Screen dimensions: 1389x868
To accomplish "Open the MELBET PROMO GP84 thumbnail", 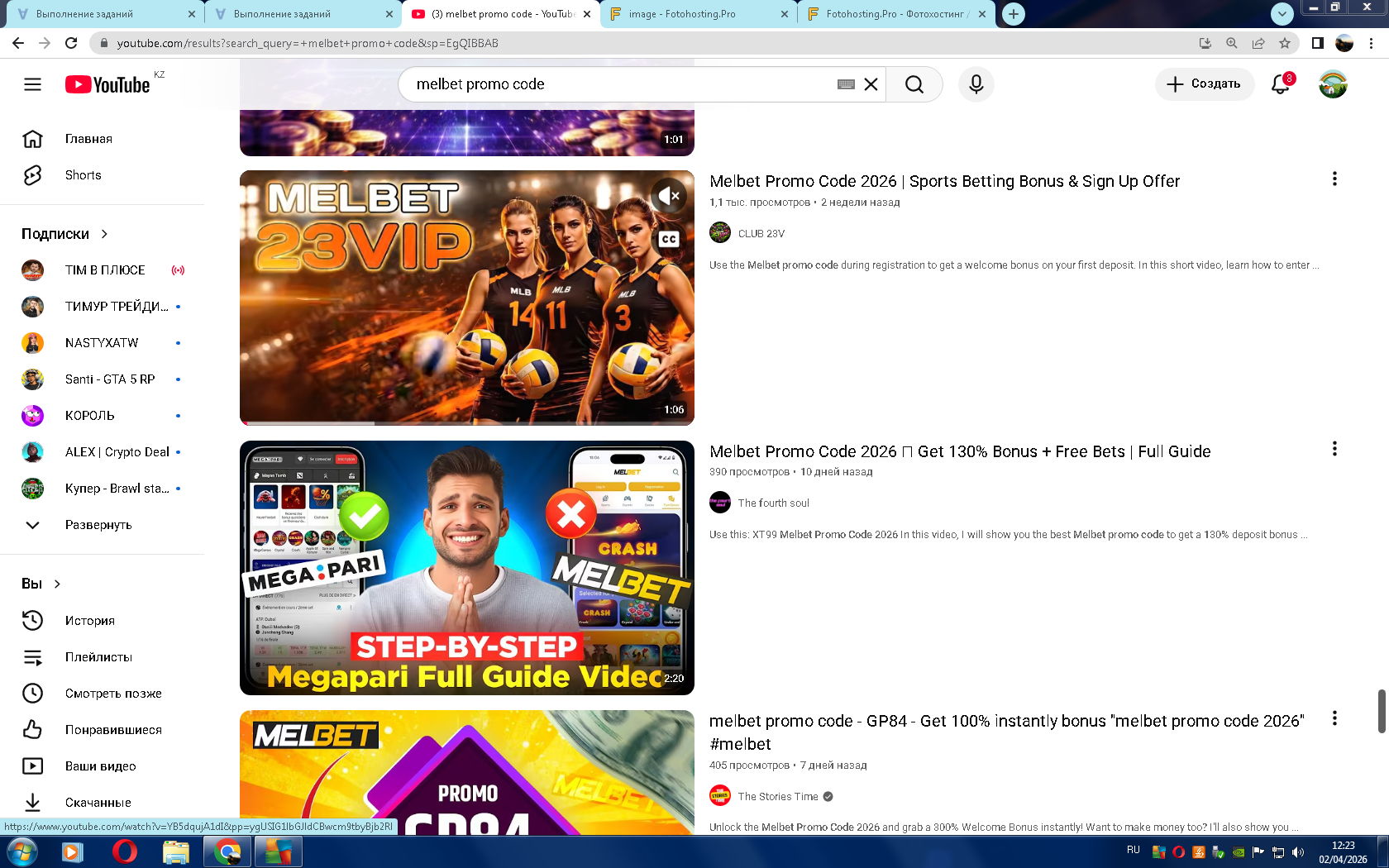I will pos(467,772).
